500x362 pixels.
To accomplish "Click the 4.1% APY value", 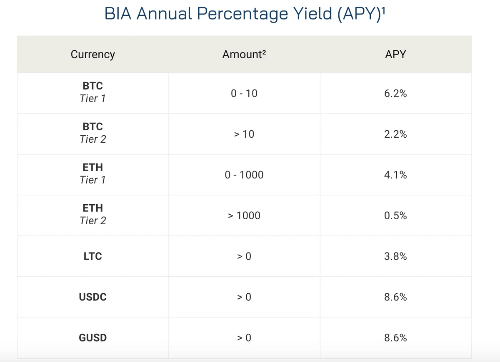I will click(395, 175).
